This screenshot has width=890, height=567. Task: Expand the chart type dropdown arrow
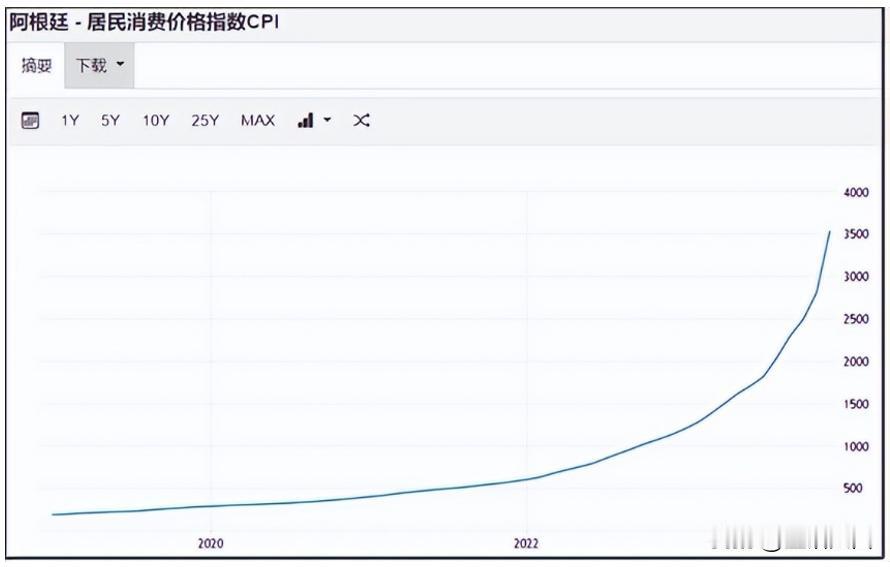pyautogui.click(x=327, y=120)
